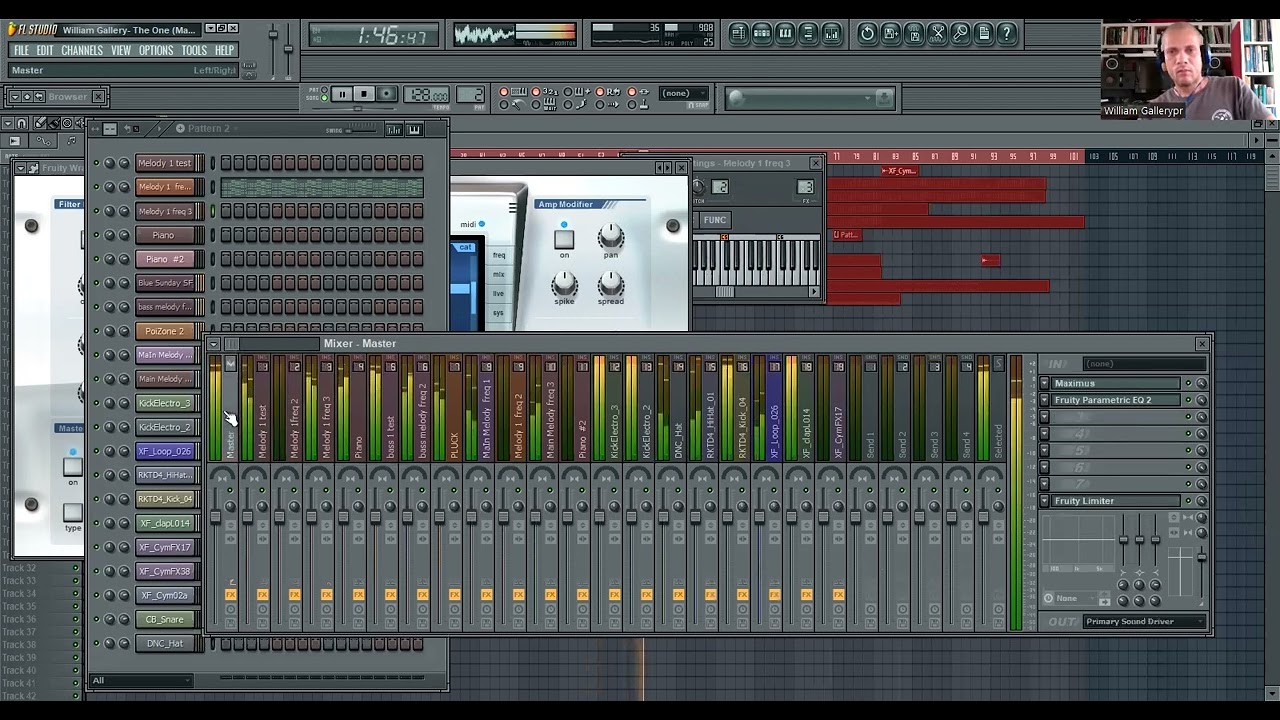Adjust the Amp Modifier pan knob
The height and width of the screenshot is (720, 1280).
pyautogui.click(x=611, y=238)
